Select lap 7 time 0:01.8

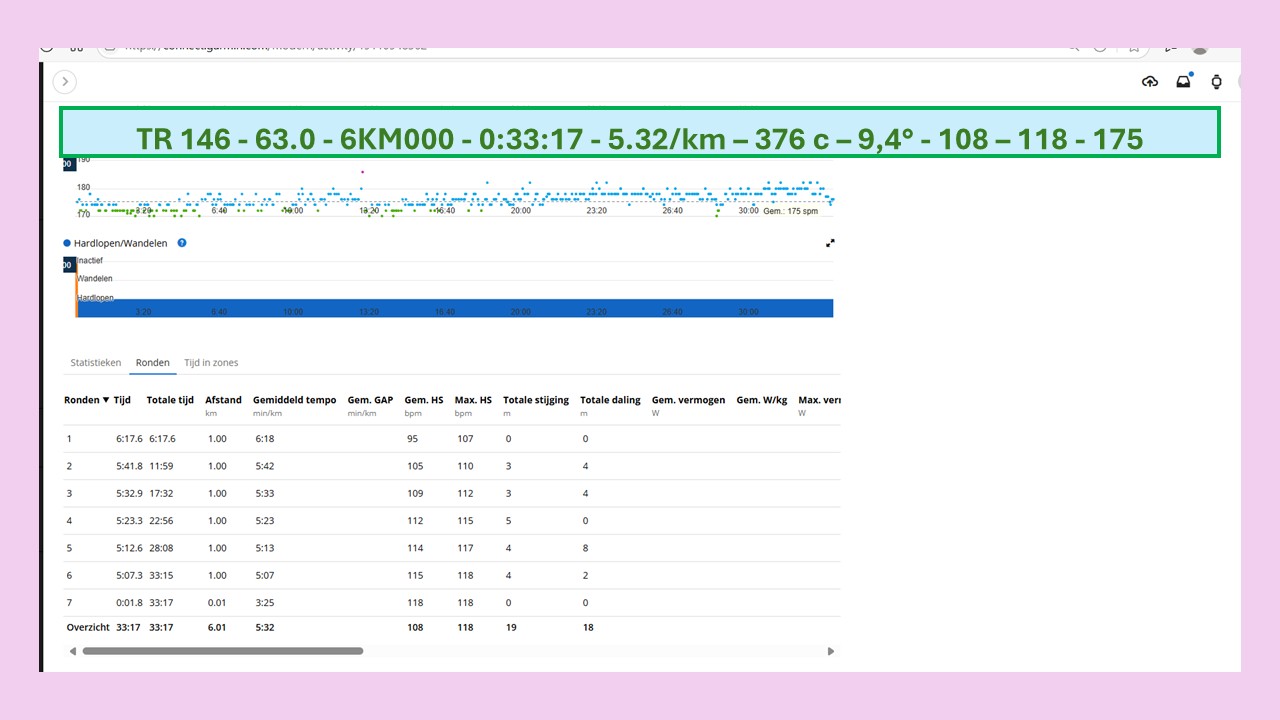(x=129, y=603)
